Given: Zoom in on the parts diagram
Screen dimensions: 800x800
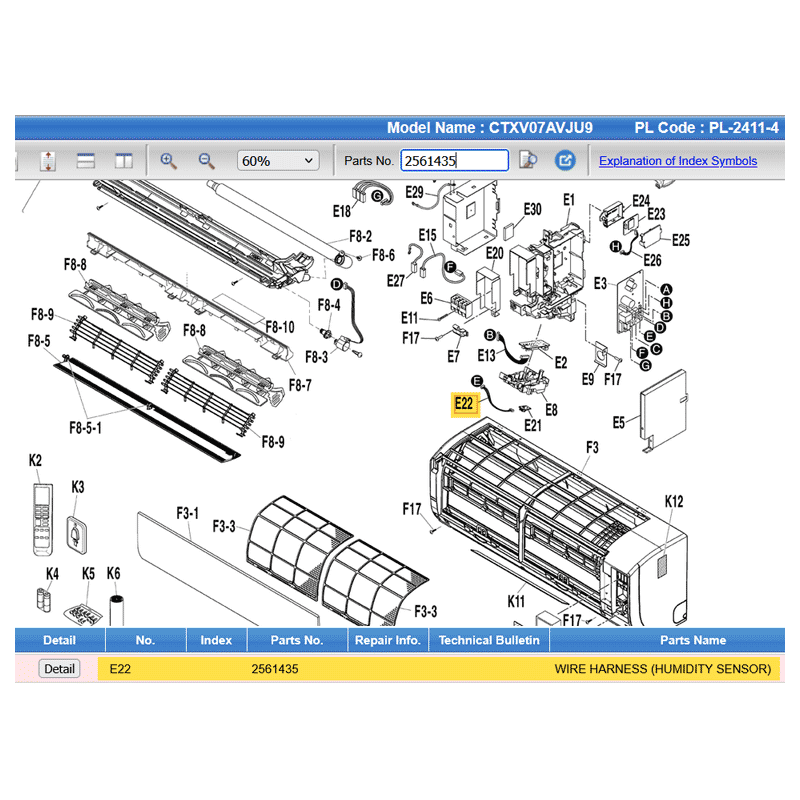Looking at the screenshot, I should pos(169,161).
